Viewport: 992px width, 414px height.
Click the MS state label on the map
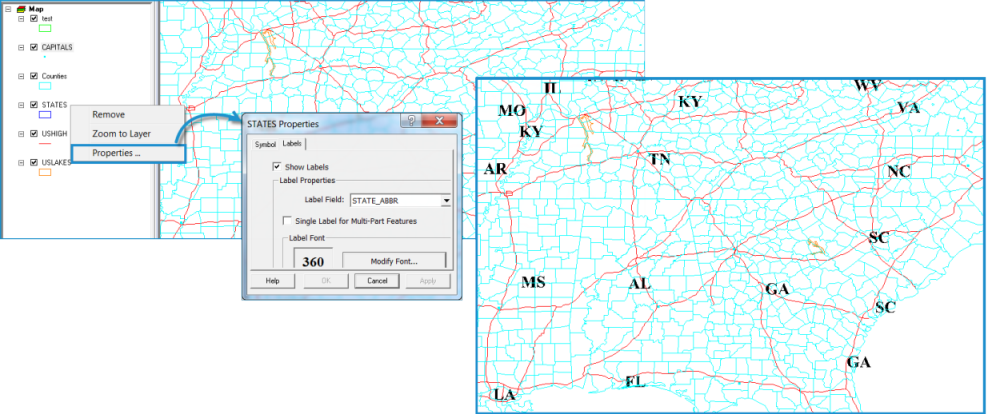tap(533, 282)
